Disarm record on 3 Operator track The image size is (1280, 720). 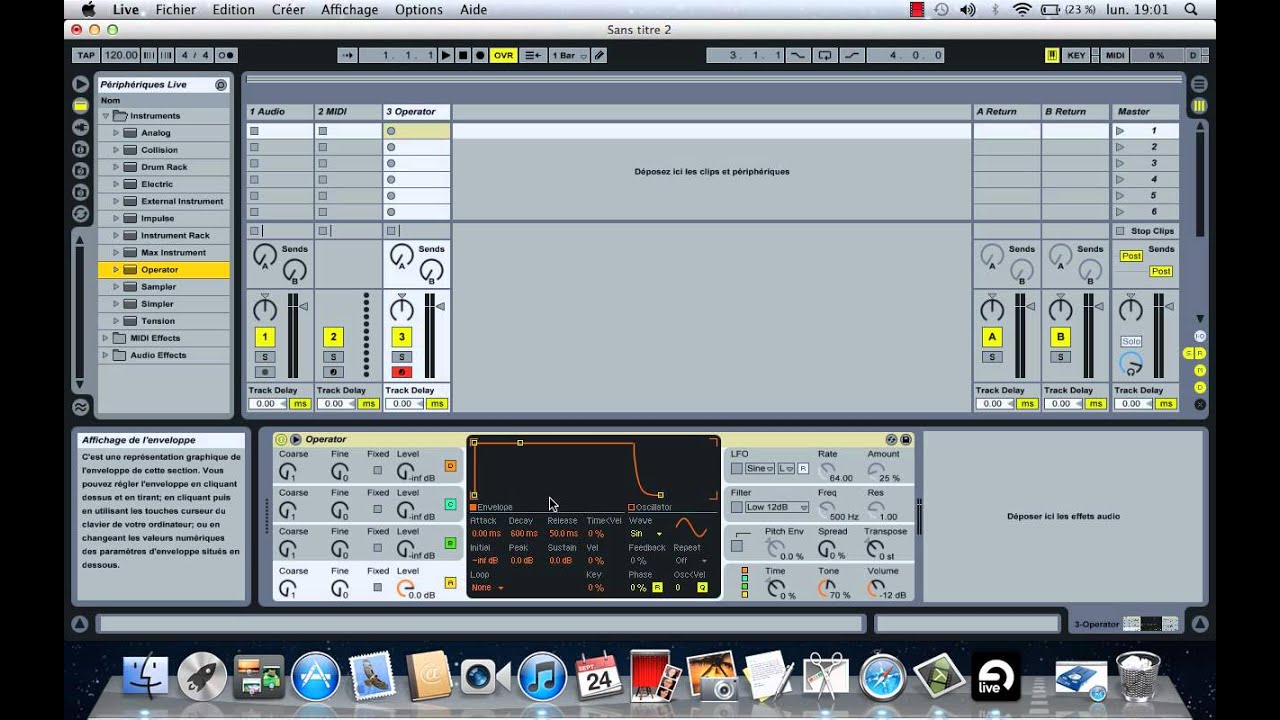coord(402,372)
